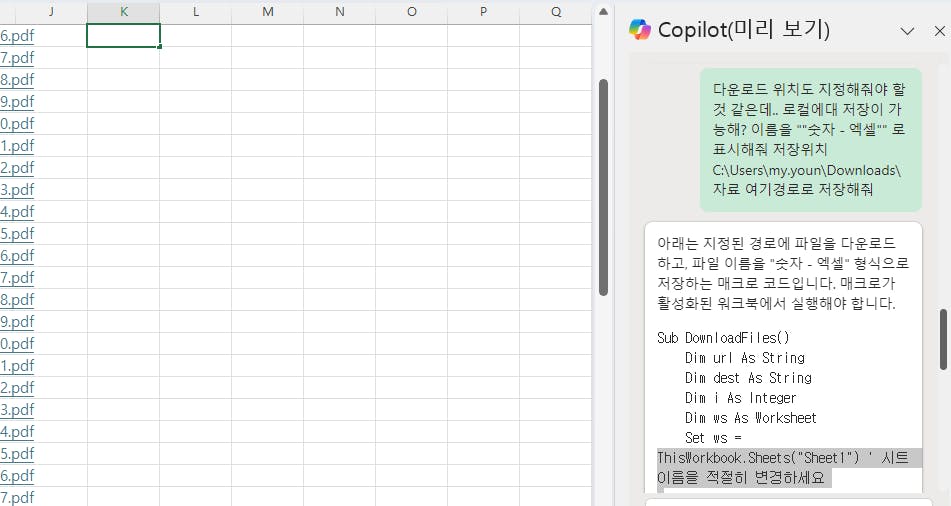Click the code line "Sub DownloadFiles()"

(723, 338)
